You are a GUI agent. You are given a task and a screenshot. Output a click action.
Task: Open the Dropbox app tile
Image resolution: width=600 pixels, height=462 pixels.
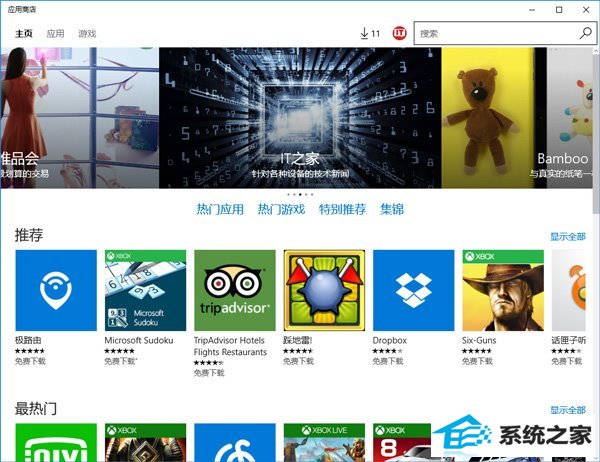pos(414,290)
